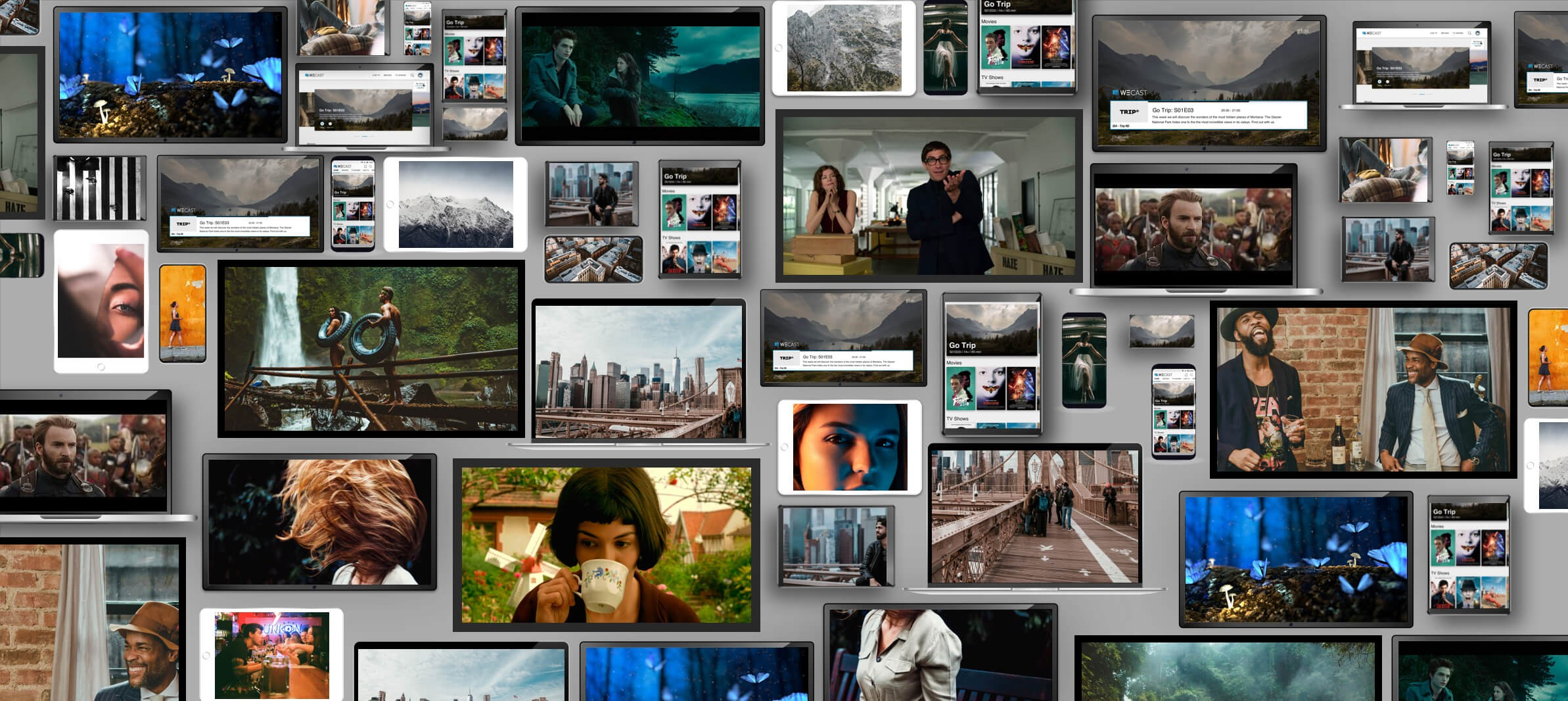Click the WECAST logo on the laptop beside the largest WECAST TV
The image size is (1568, 701).
[x=1372, y=33]
